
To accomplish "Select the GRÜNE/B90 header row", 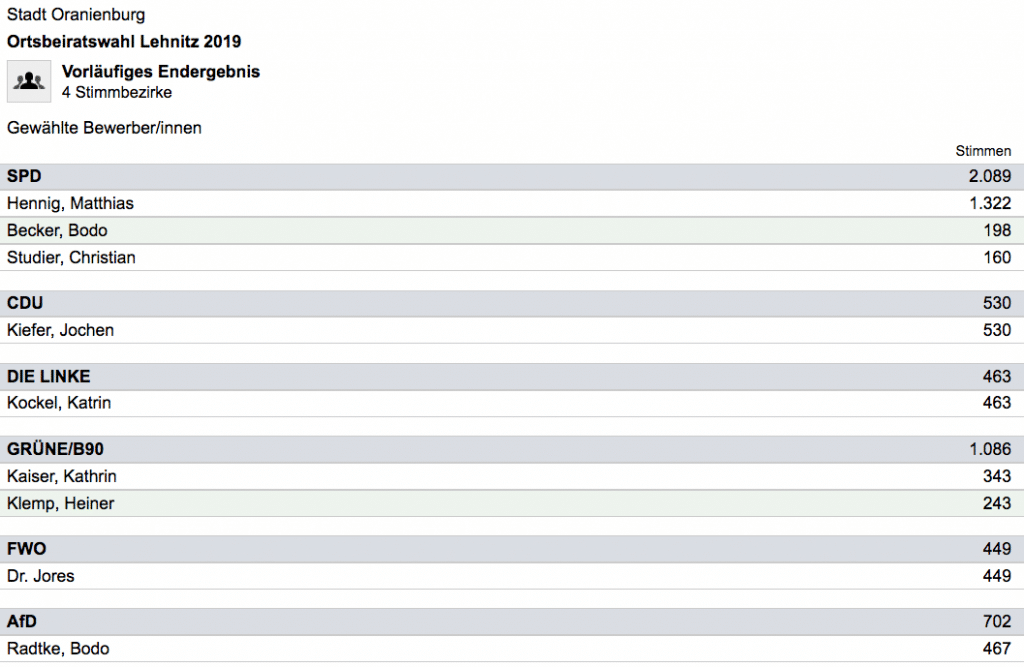I will pyautogui.click(x=512, y=449).
